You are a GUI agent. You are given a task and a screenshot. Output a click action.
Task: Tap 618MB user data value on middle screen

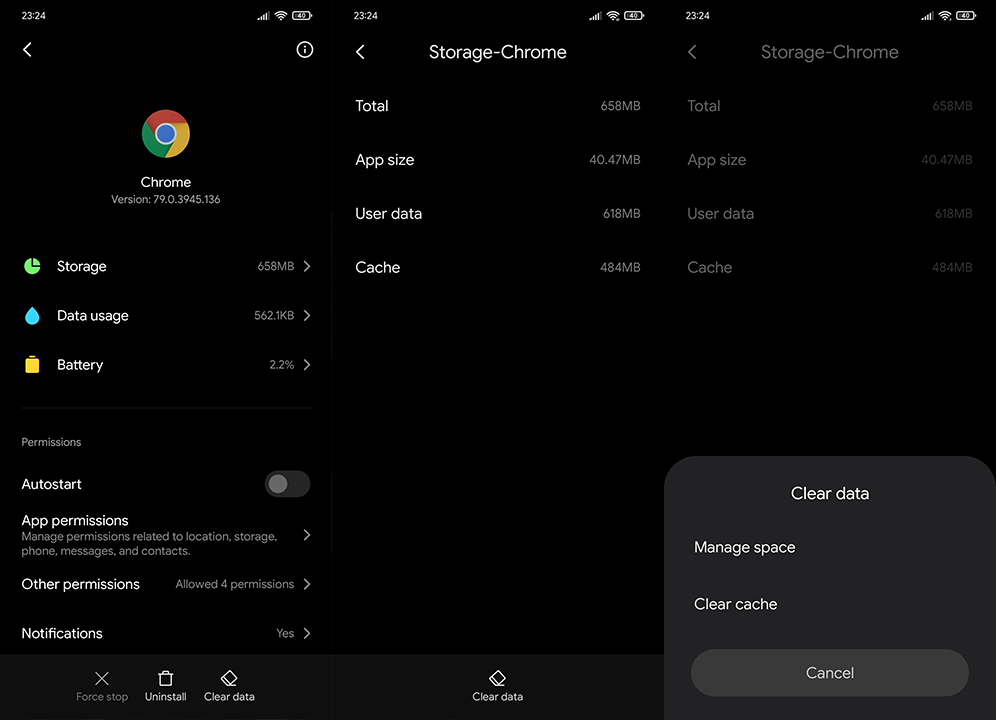621,214
